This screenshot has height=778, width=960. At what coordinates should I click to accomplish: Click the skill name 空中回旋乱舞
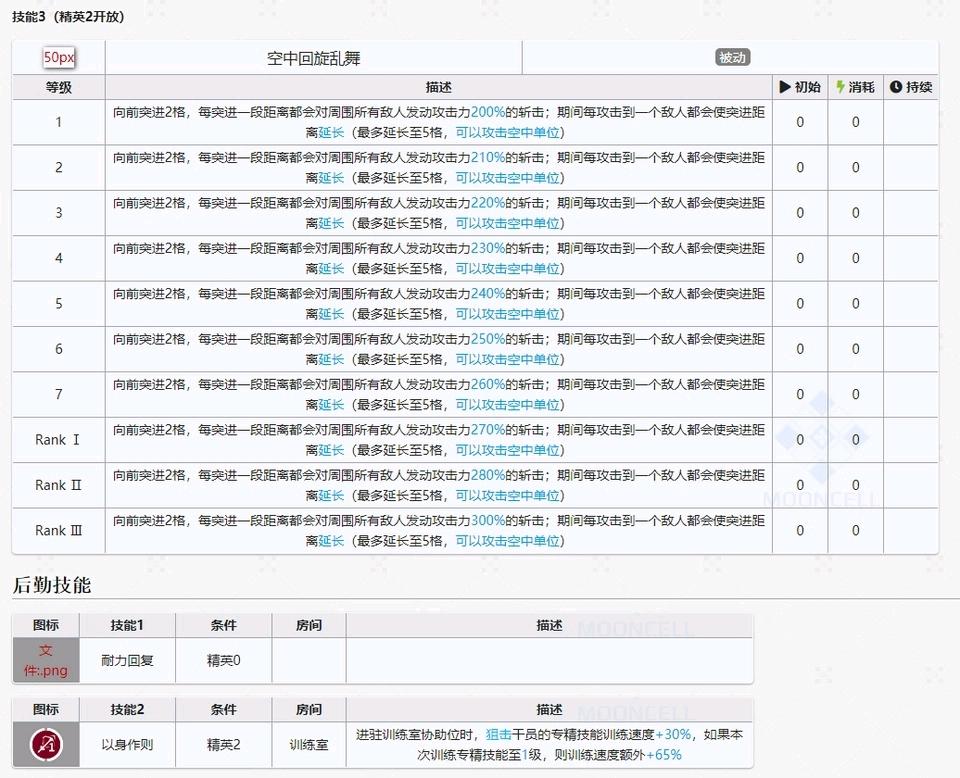[313, 58]
